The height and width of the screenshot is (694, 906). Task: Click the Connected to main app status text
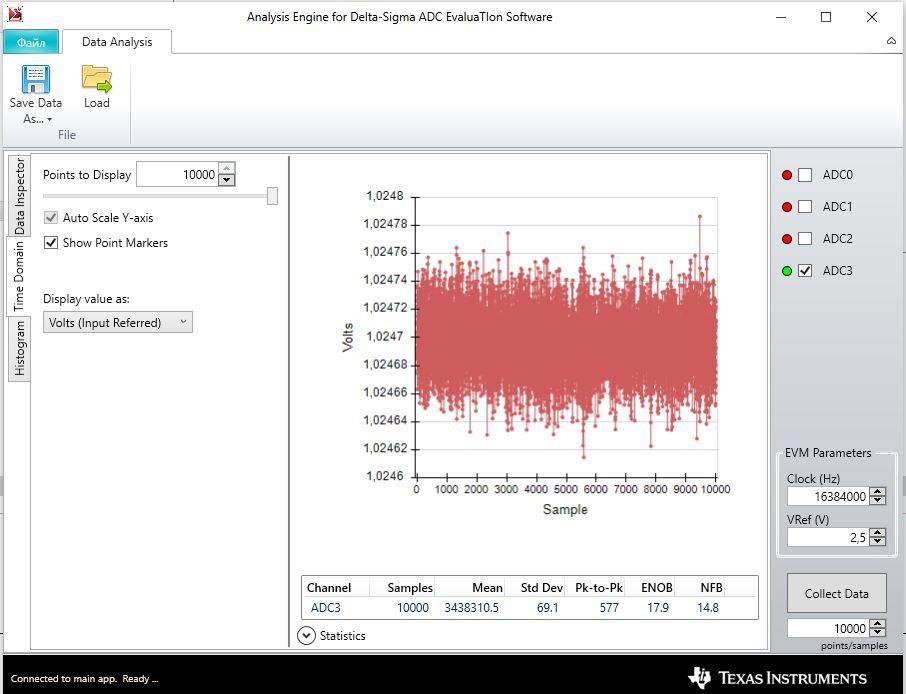pyautogui.click(x=84, y=678)
